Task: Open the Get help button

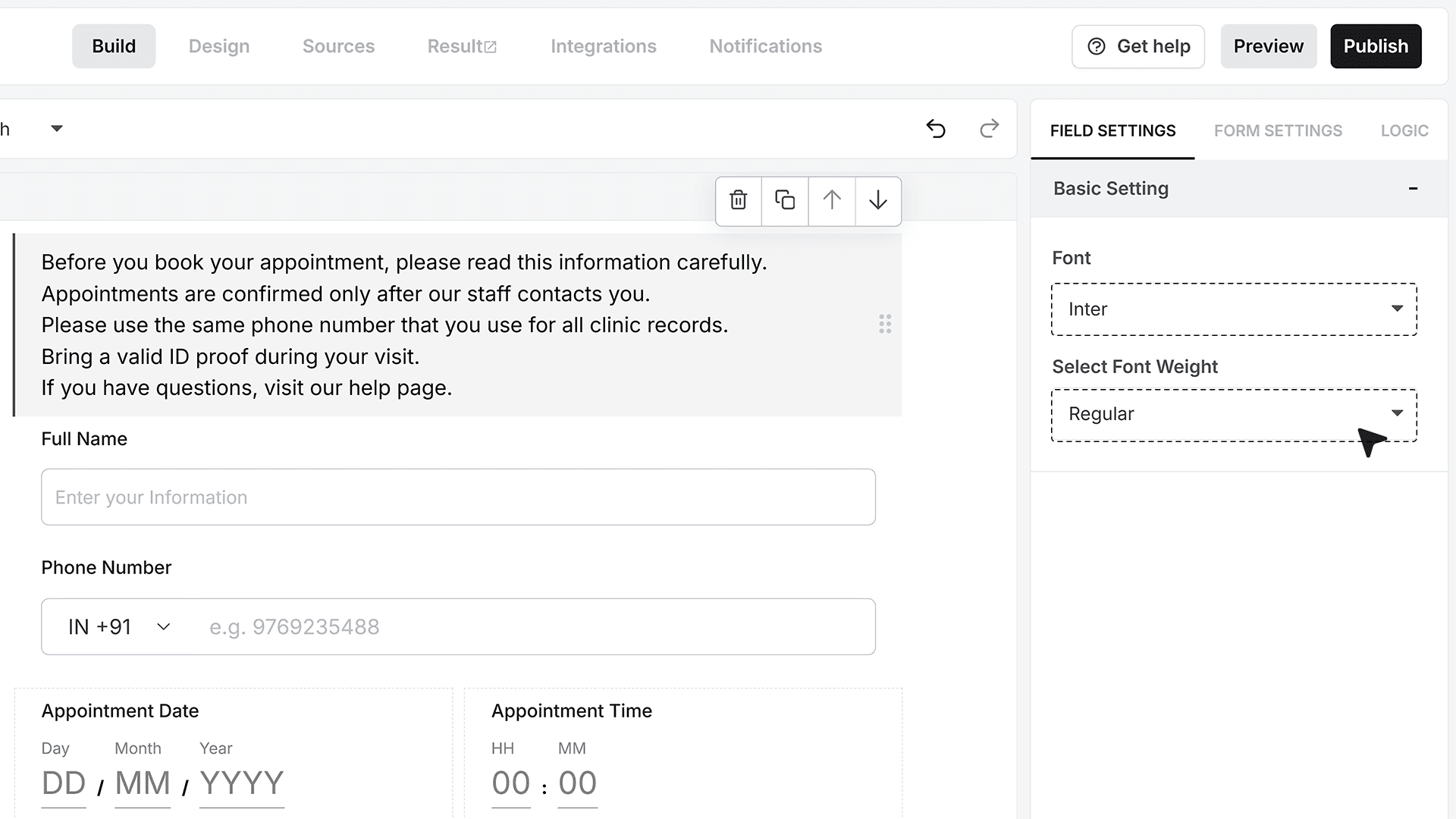Action: pos(1138,46)
